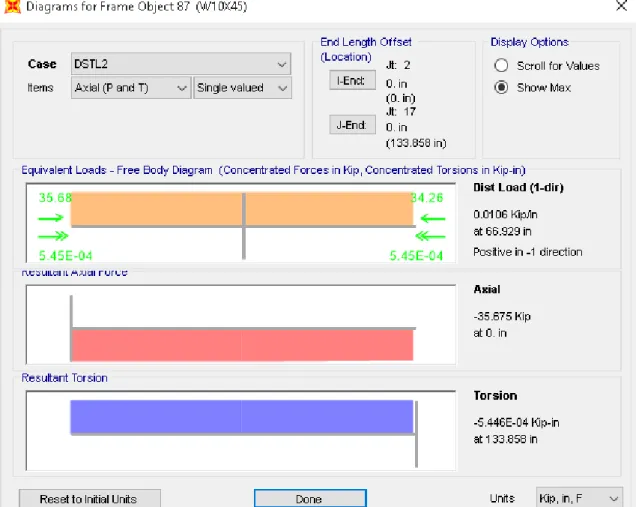Click 'Positive in -1 direction' text
This screenshot has height=507, width=636.
click(528, 252)
